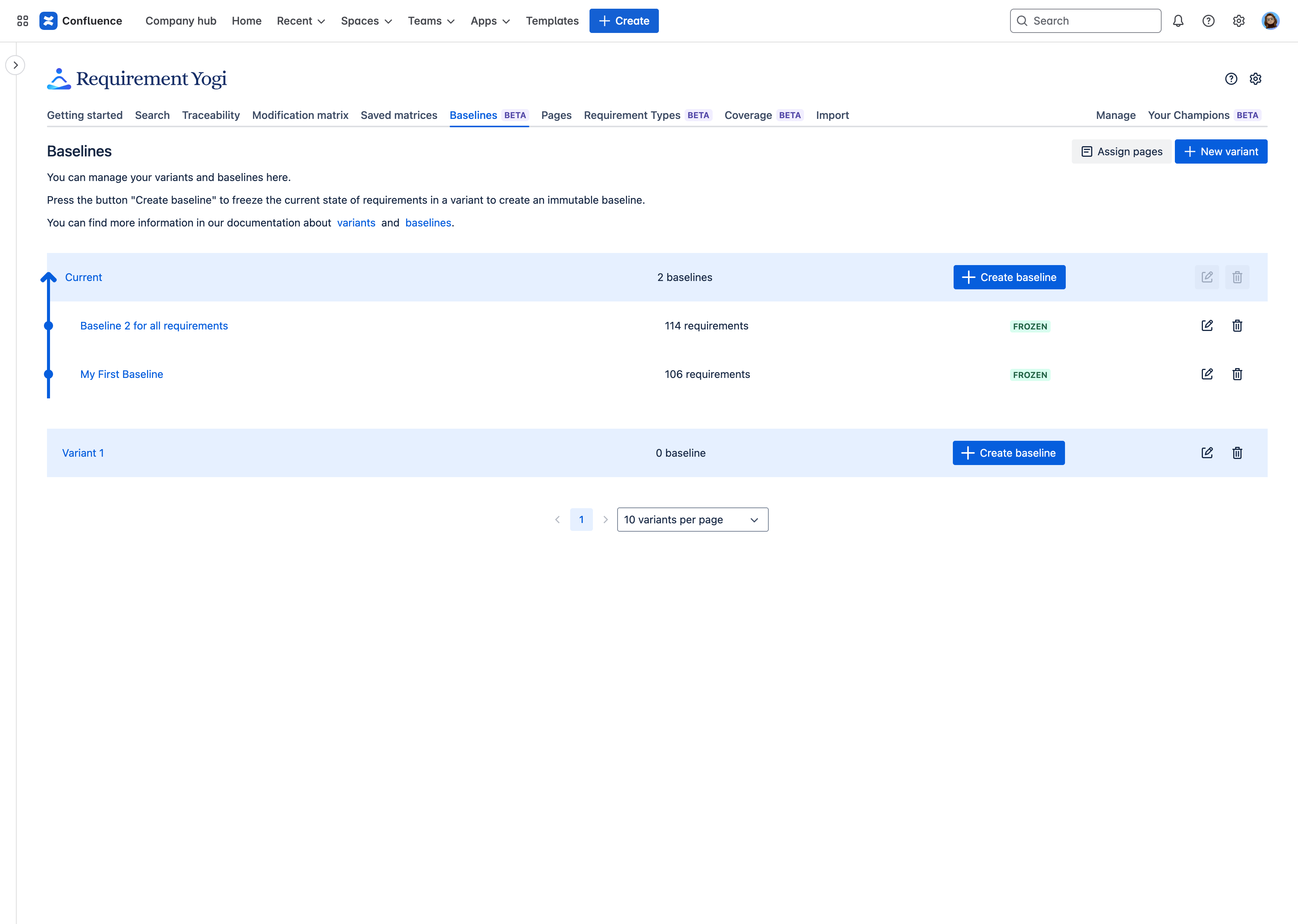This screenshot has width=1298, height=924.
Task: Open the Coverage tab
Action: (748, 115)
